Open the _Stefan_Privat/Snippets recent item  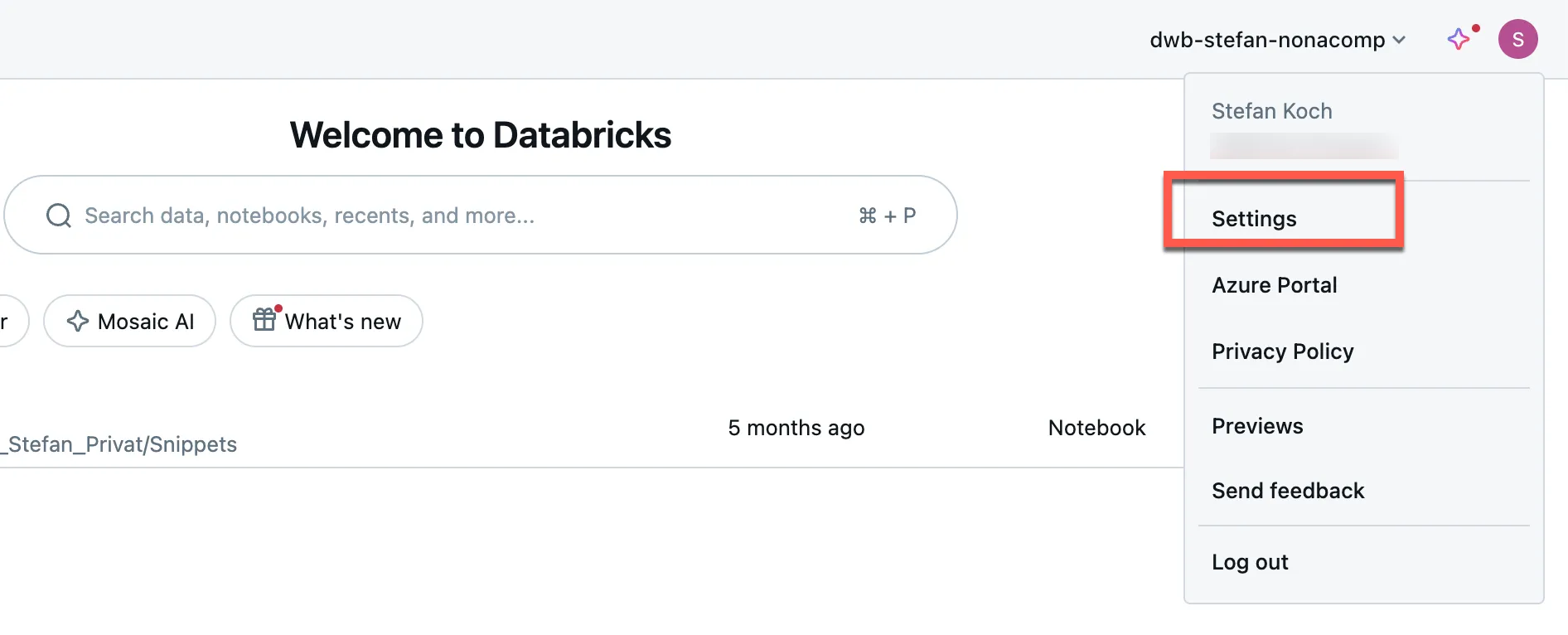pos(121,444)
